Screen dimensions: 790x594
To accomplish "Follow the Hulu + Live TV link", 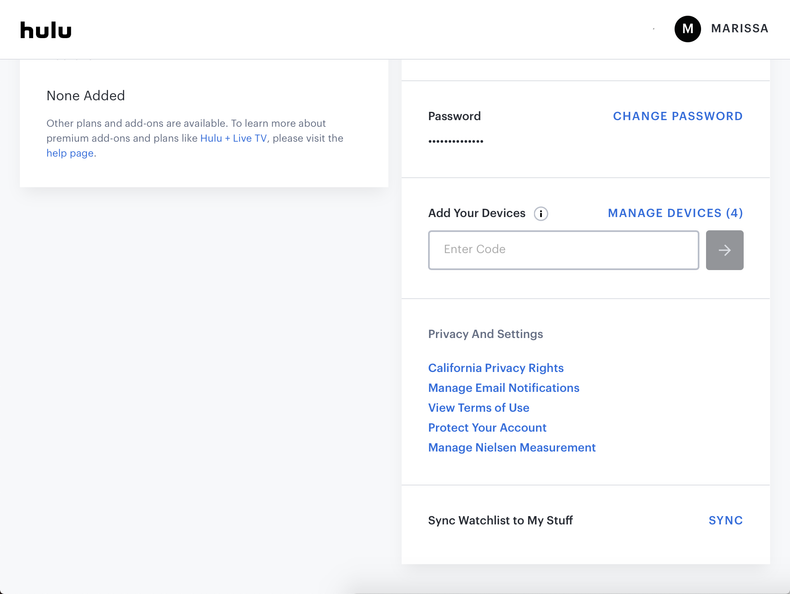I will click(x=233, y=139).
